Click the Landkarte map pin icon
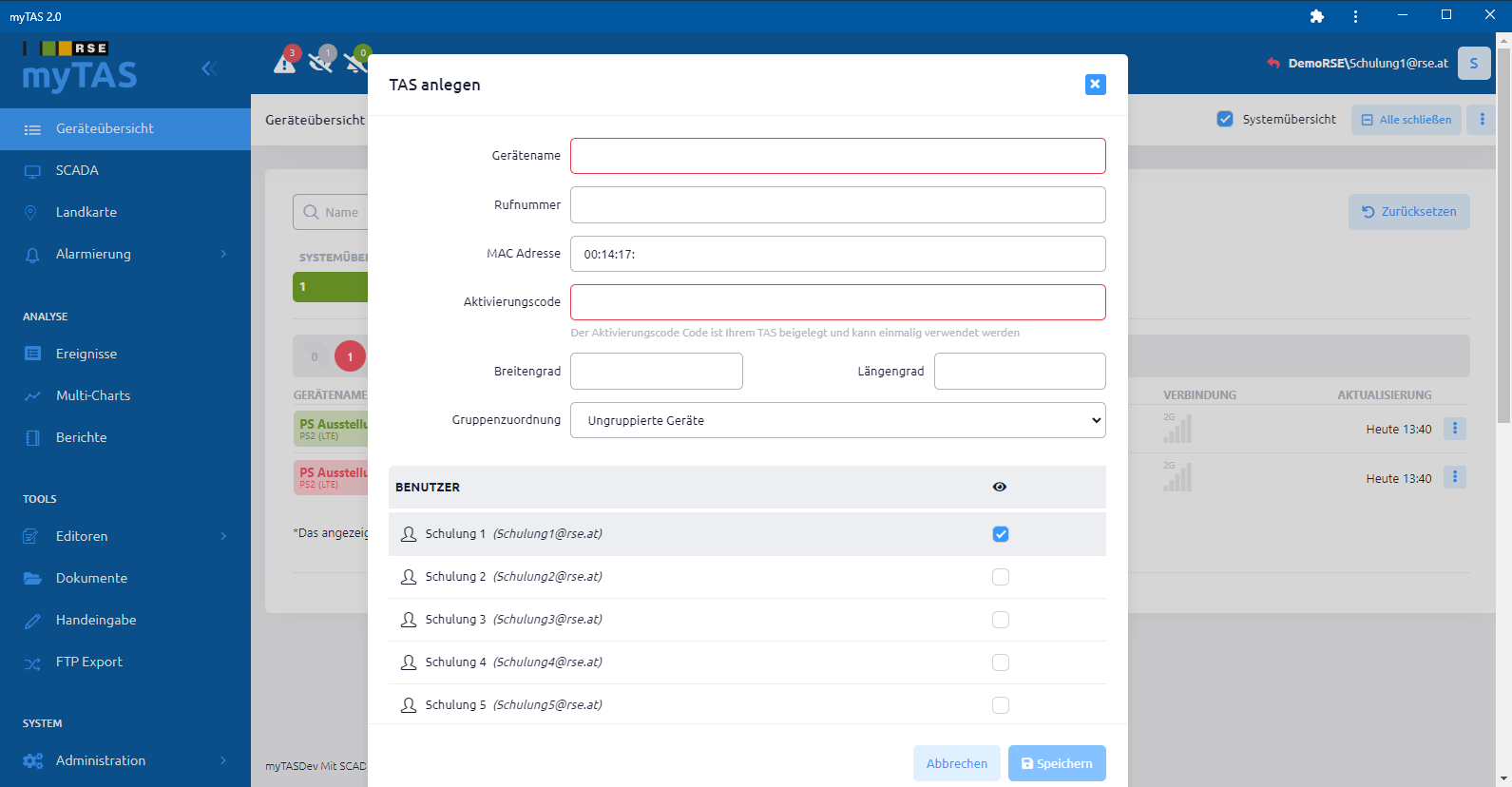1512x787 pixels. tap(30, 212)
